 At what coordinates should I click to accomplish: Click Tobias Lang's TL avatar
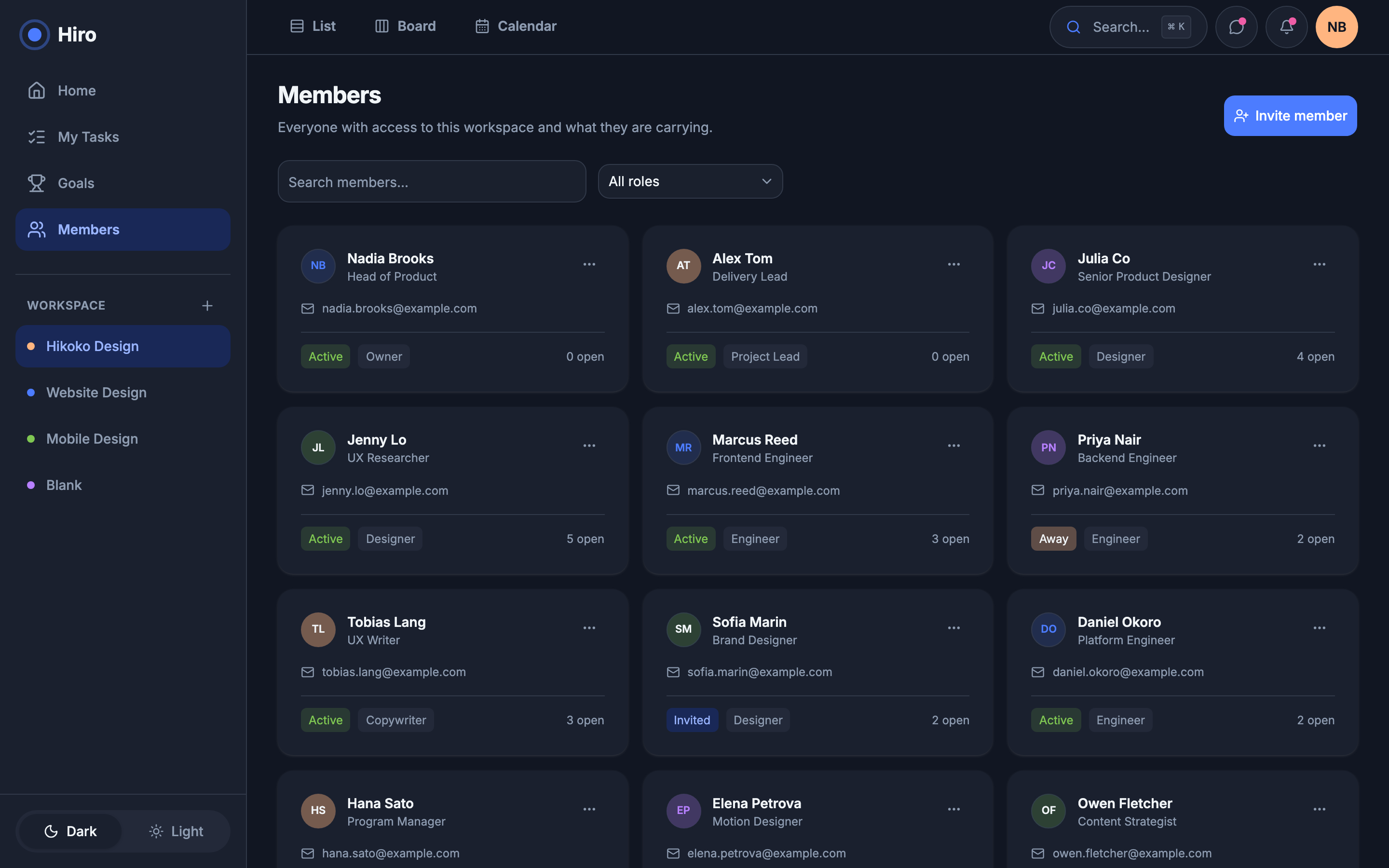(x=318, y=629)
